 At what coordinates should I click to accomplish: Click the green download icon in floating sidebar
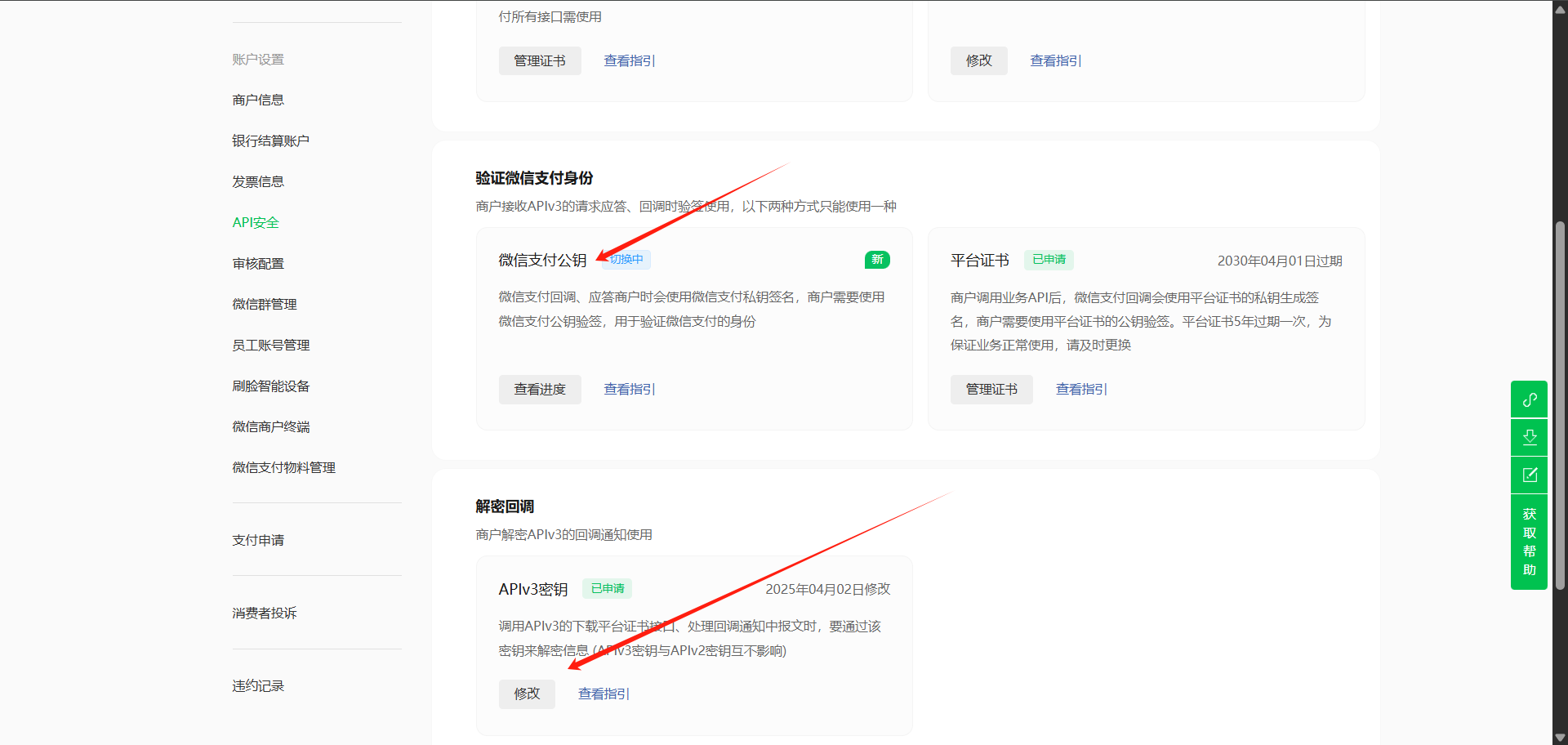[x=1529, y=437]
